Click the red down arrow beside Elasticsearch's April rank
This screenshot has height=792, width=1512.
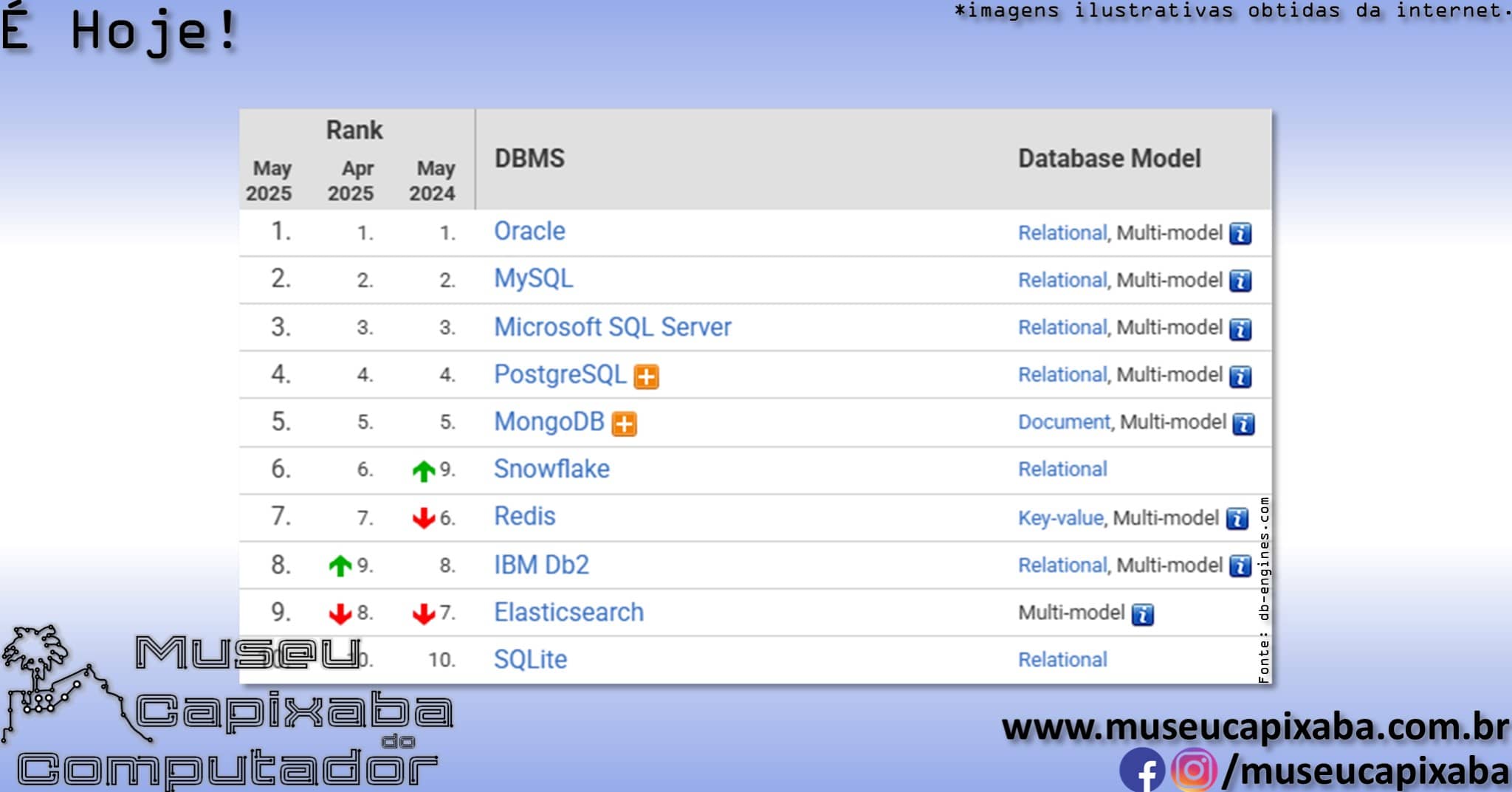[340, 612]
